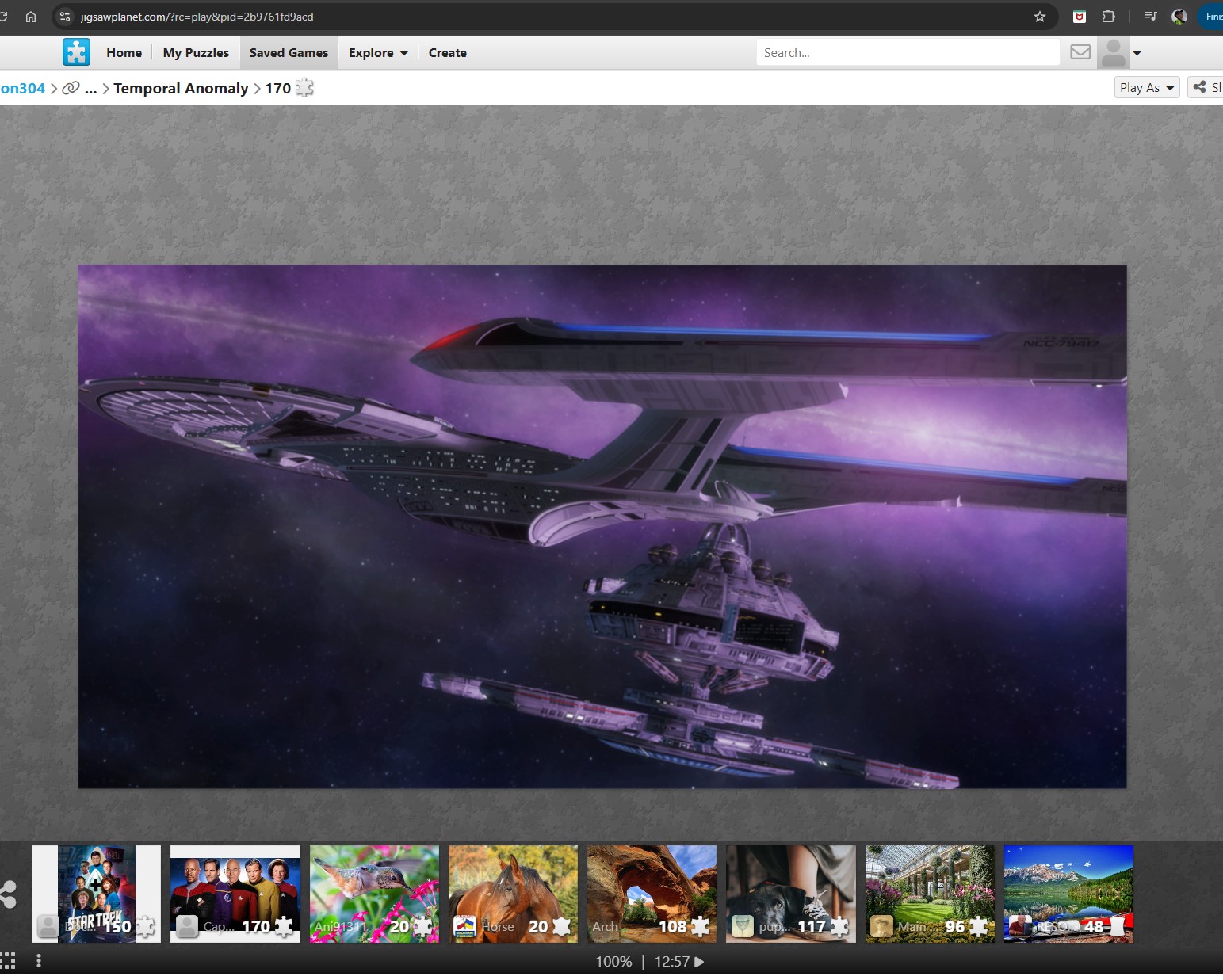Open the Create page

pos(447,52)
